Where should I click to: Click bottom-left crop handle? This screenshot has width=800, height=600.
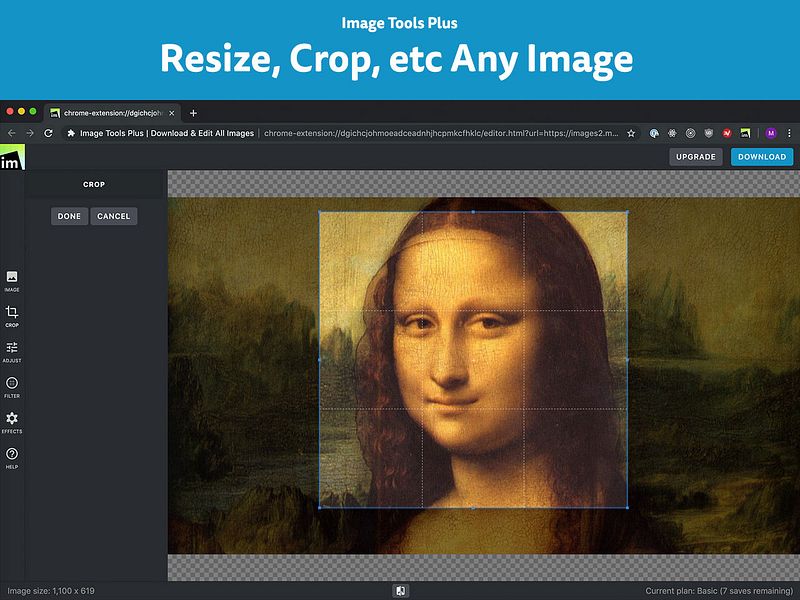tap(320, 508)
